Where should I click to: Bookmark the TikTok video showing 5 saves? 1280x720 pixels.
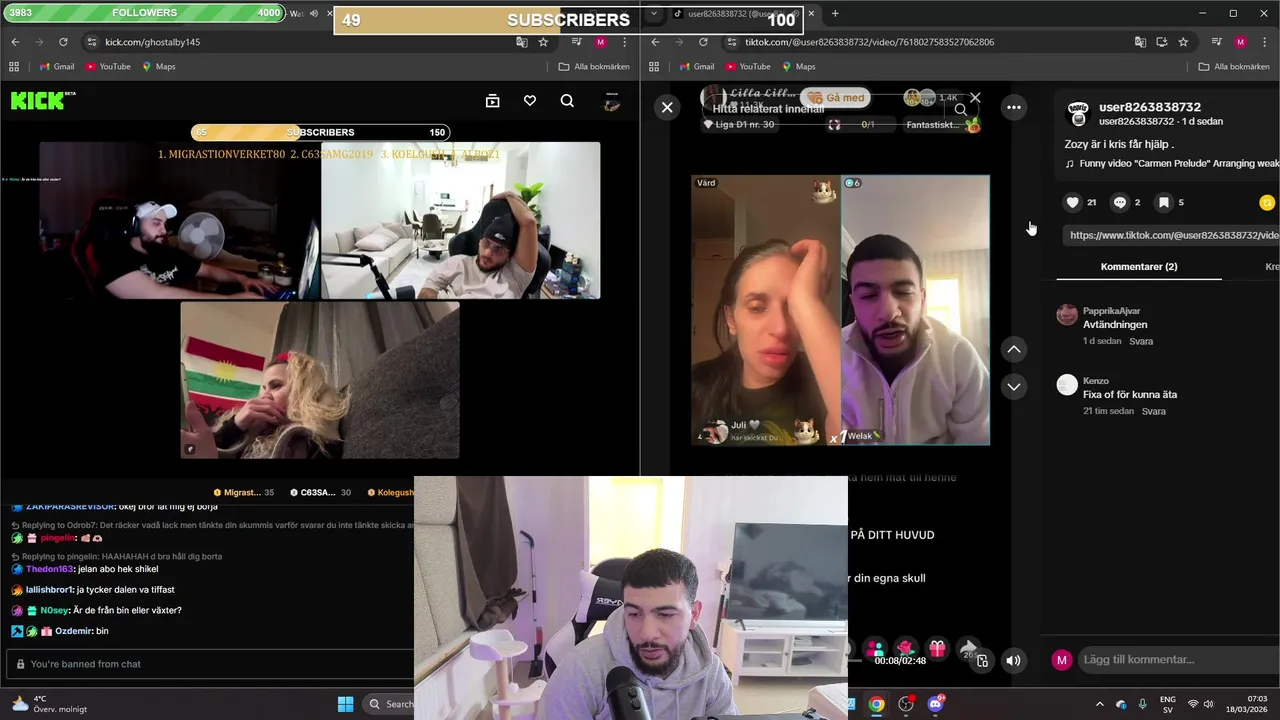click(x=1164, y=202)
